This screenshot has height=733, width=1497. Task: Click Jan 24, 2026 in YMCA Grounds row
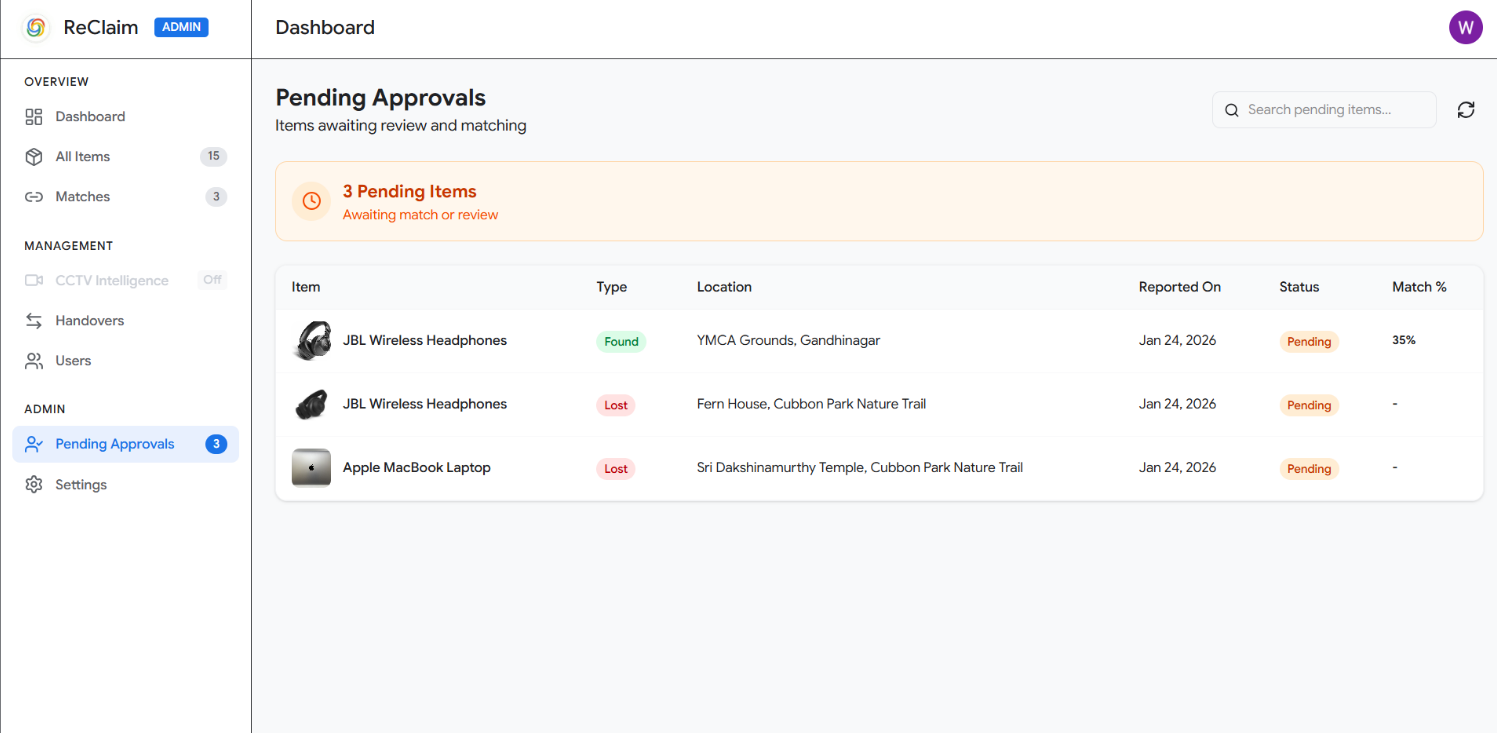pos(1178,341)
